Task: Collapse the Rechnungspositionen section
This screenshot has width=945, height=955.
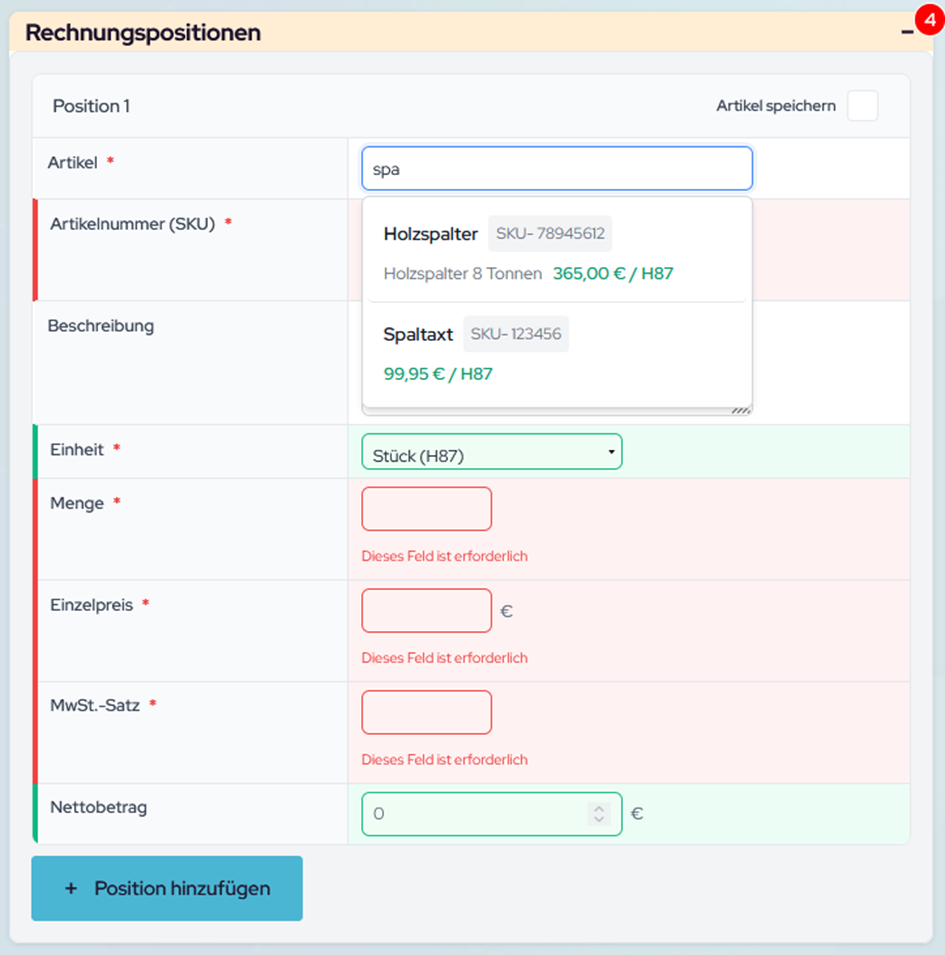Action: coord(906,33)
